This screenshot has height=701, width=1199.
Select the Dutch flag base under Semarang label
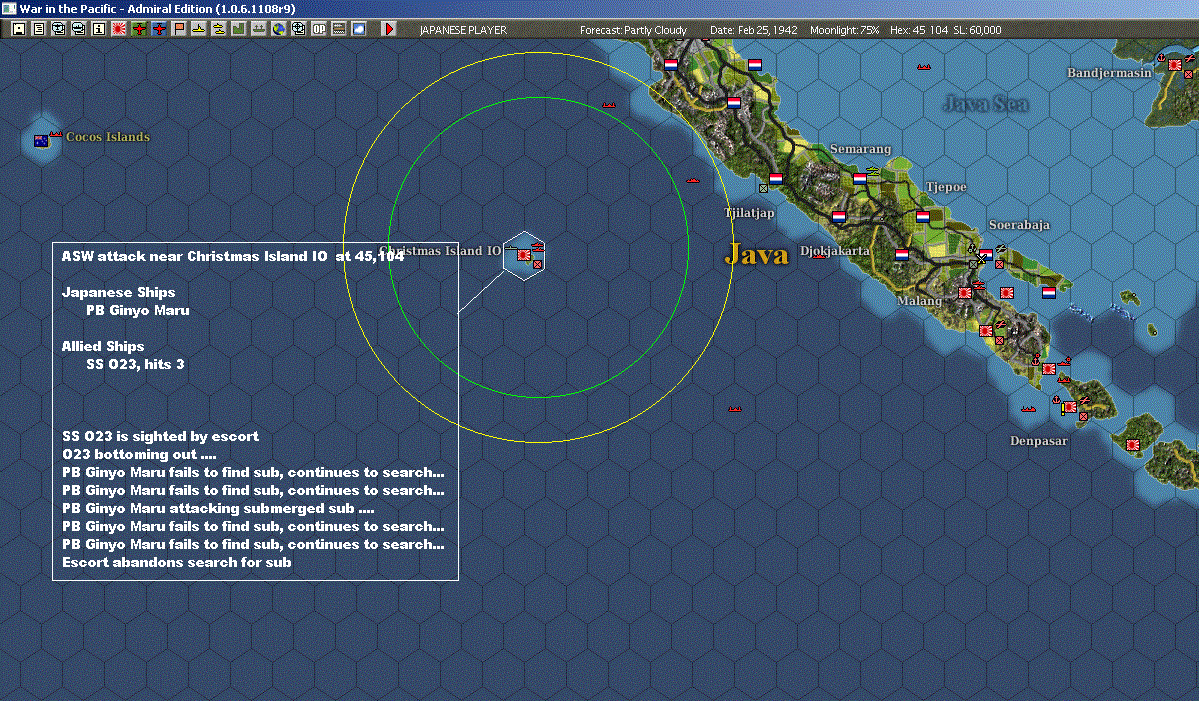pyautogui.click(x=859, y=179)
